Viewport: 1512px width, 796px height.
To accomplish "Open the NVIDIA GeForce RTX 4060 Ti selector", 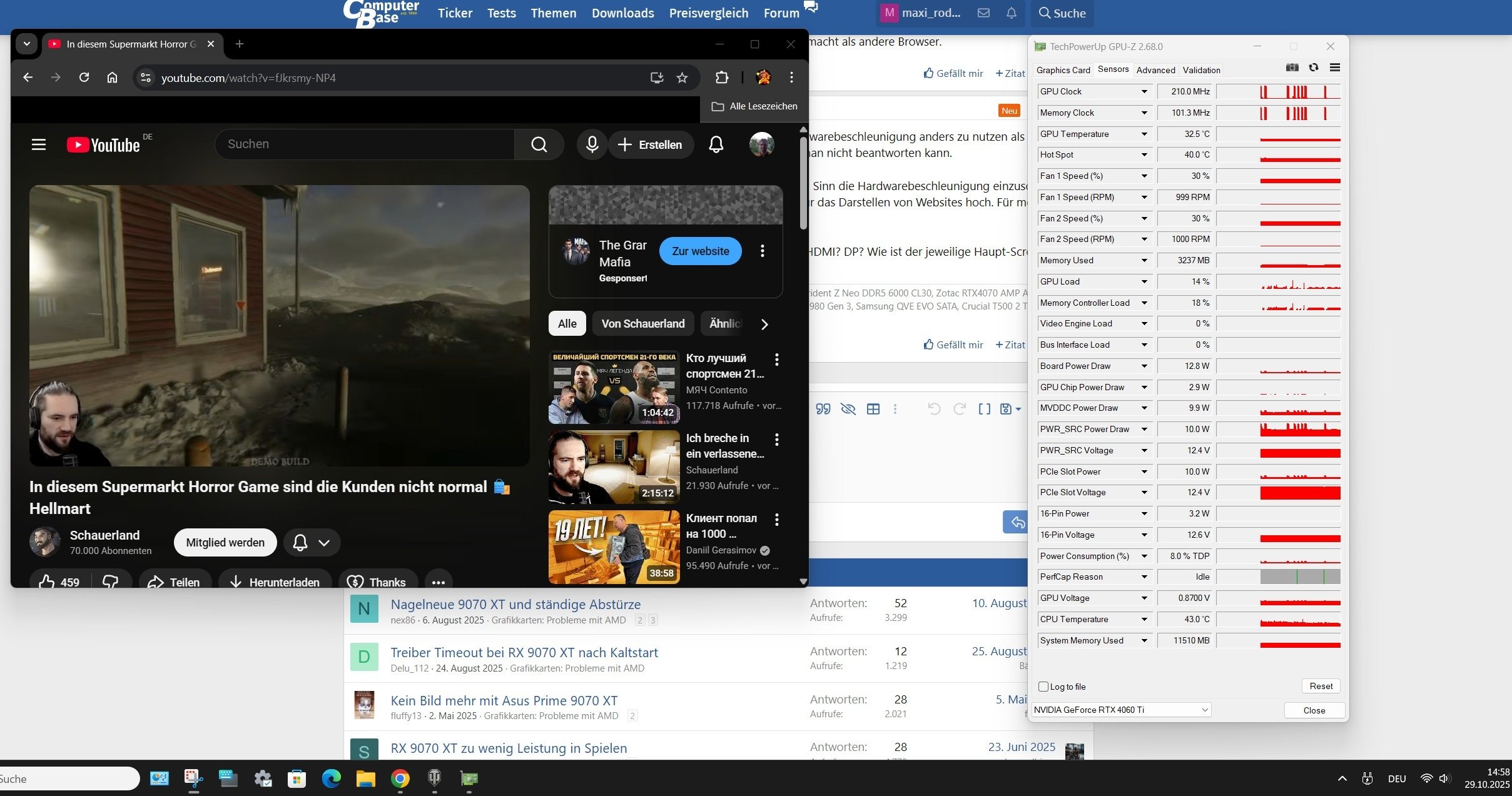I will (x=1121, y=710).
